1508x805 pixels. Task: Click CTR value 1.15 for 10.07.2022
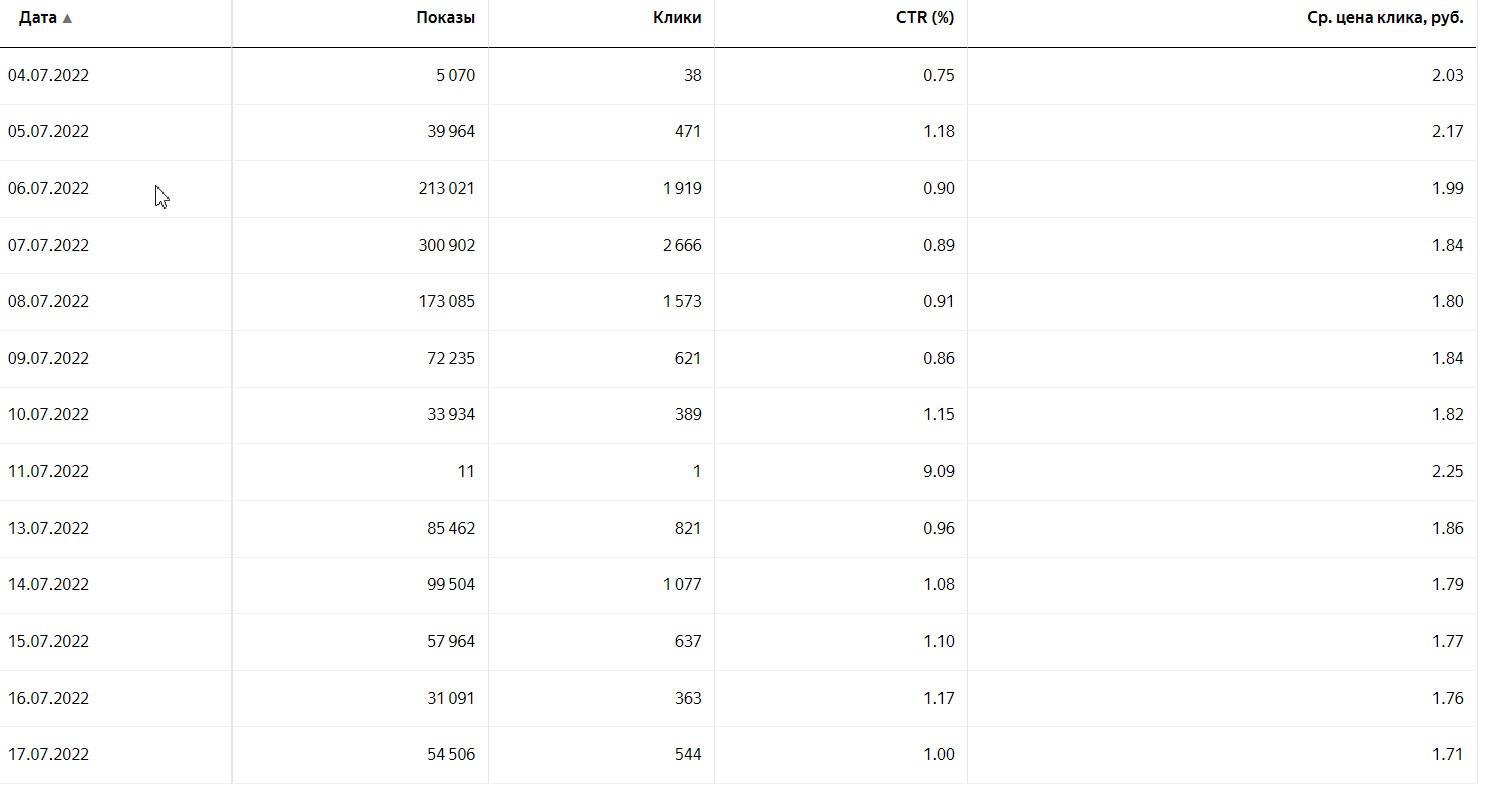coord(938,415)
